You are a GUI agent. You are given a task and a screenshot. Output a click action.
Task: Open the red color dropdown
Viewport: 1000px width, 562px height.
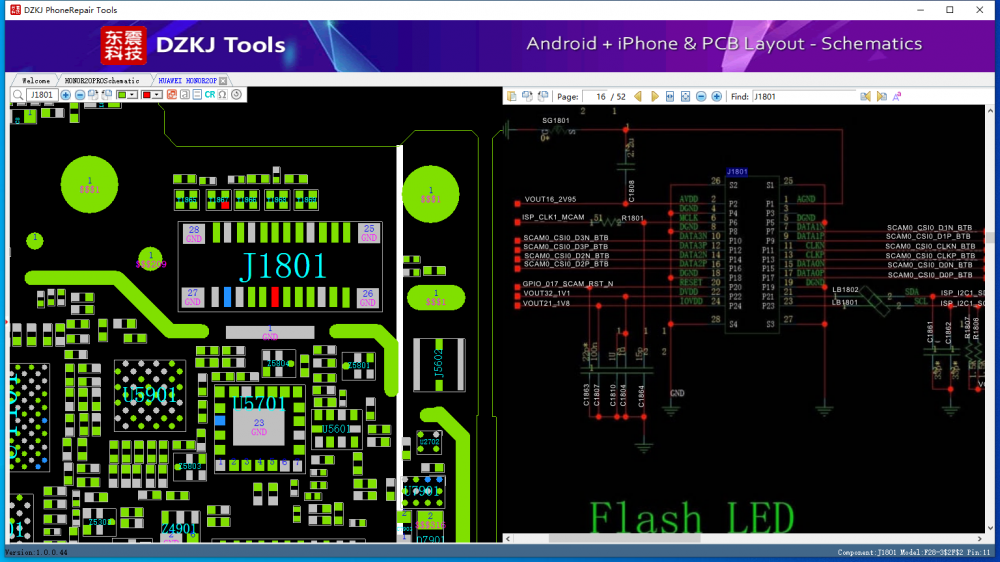point(152,95)
